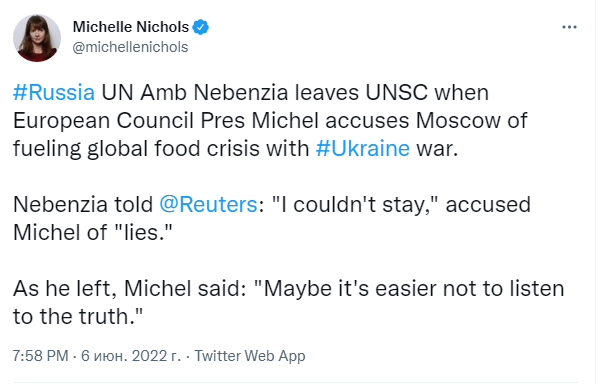Click the quote 'Maybe it's easier not to listen'
Screen dimensions: 608x384
(413, 289)
